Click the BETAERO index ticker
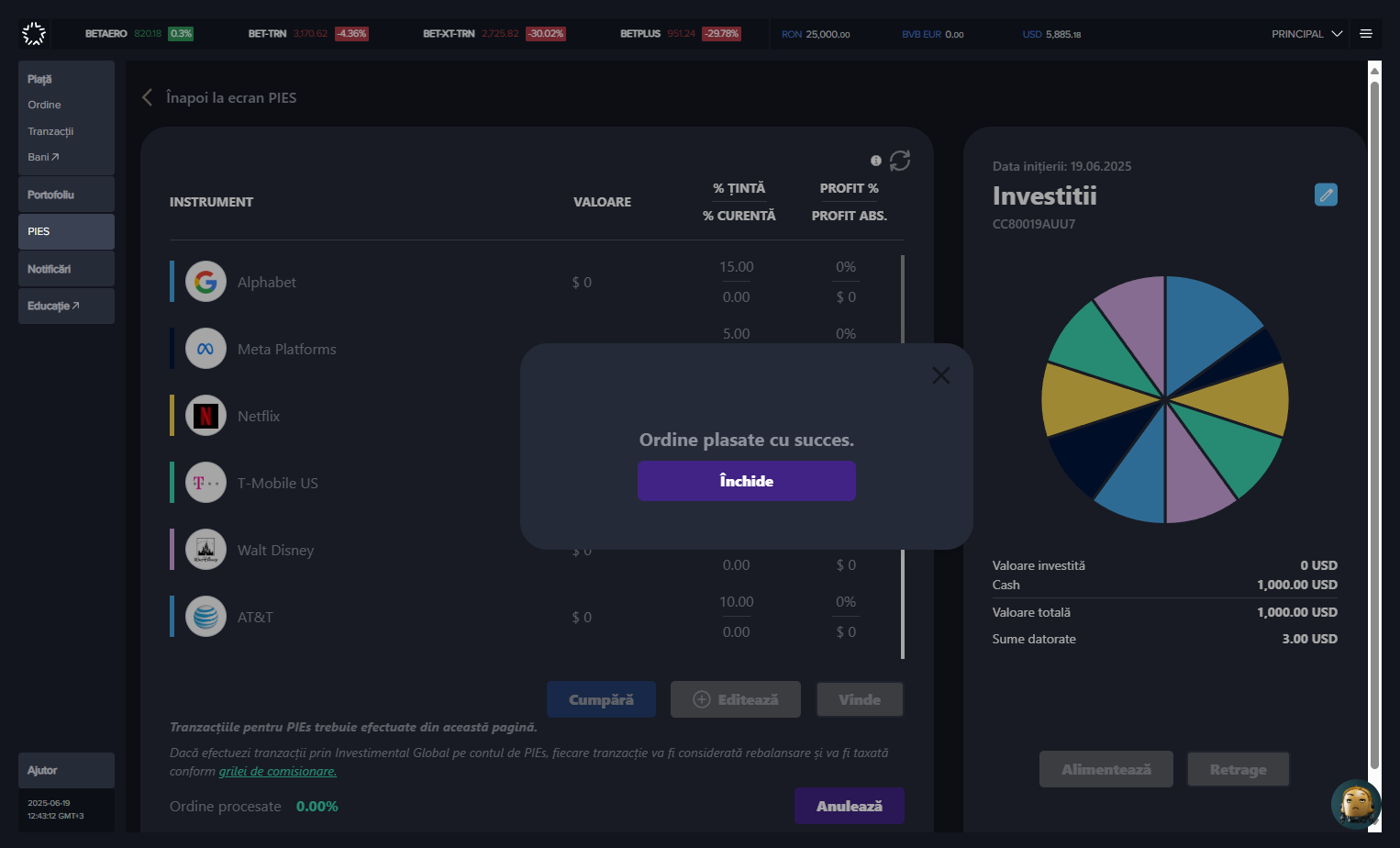This screenshot has width=1400, height=848. point(139,34)
